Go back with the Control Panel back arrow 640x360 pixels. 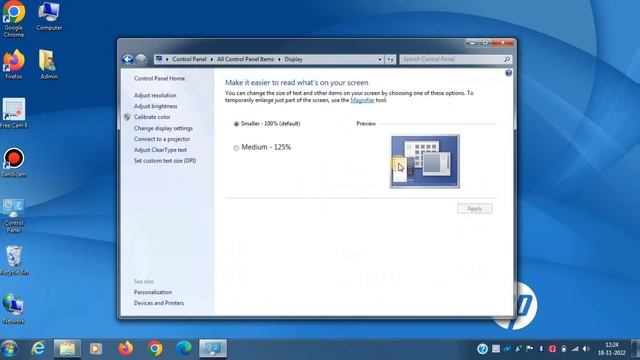128,60
